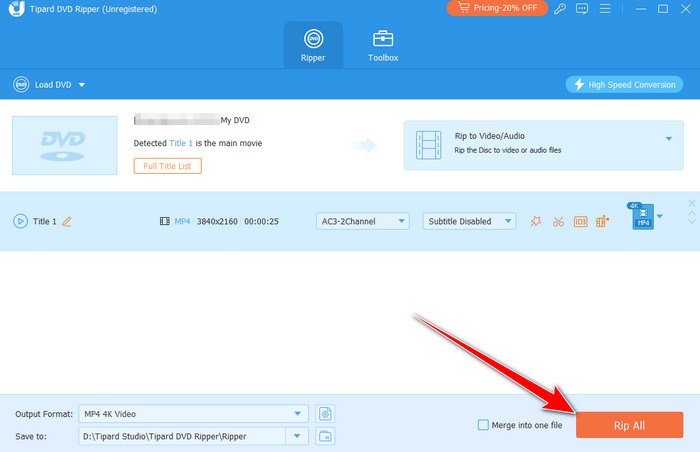Click the key register icon
The height and width of the screenshot is (452, 700).
click(x=560, y=8)
